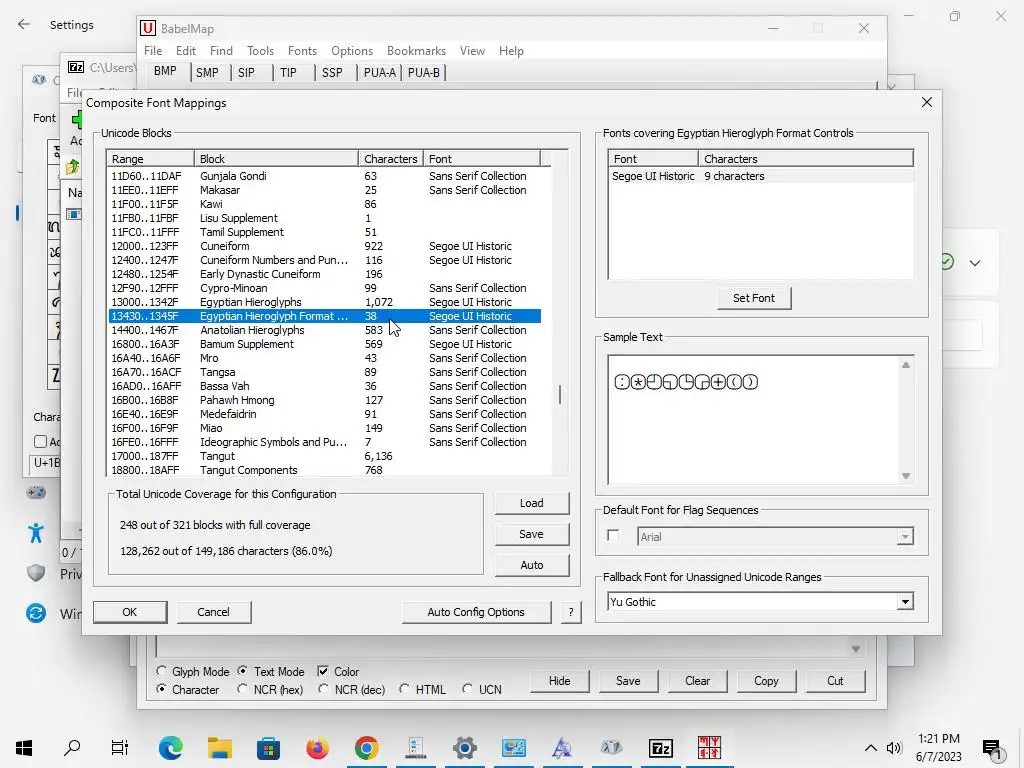The width and height of the screenshot is (1024, 768).
Task: Launch Firefox from taskbar
Action: 317,748
